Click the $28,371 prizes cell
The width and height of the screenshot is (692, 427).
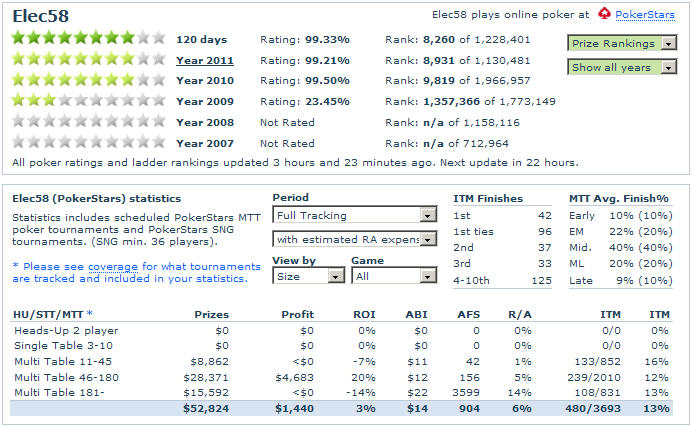(x=206, y=378)
